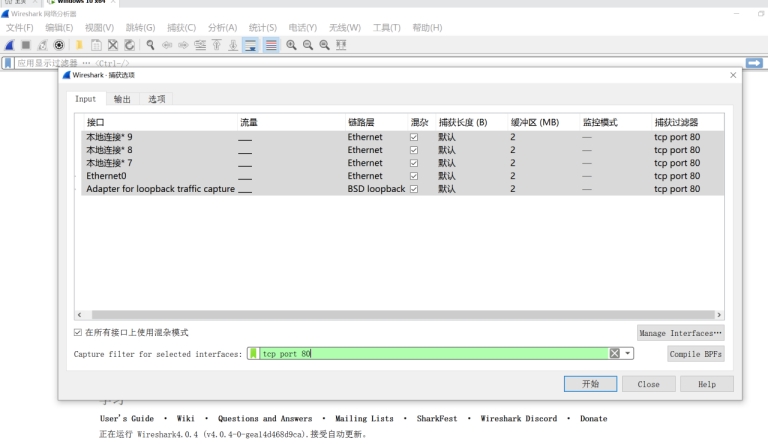Open the 统计(S) menu
This screenshot has height=444, width=769.
point(262,27)
